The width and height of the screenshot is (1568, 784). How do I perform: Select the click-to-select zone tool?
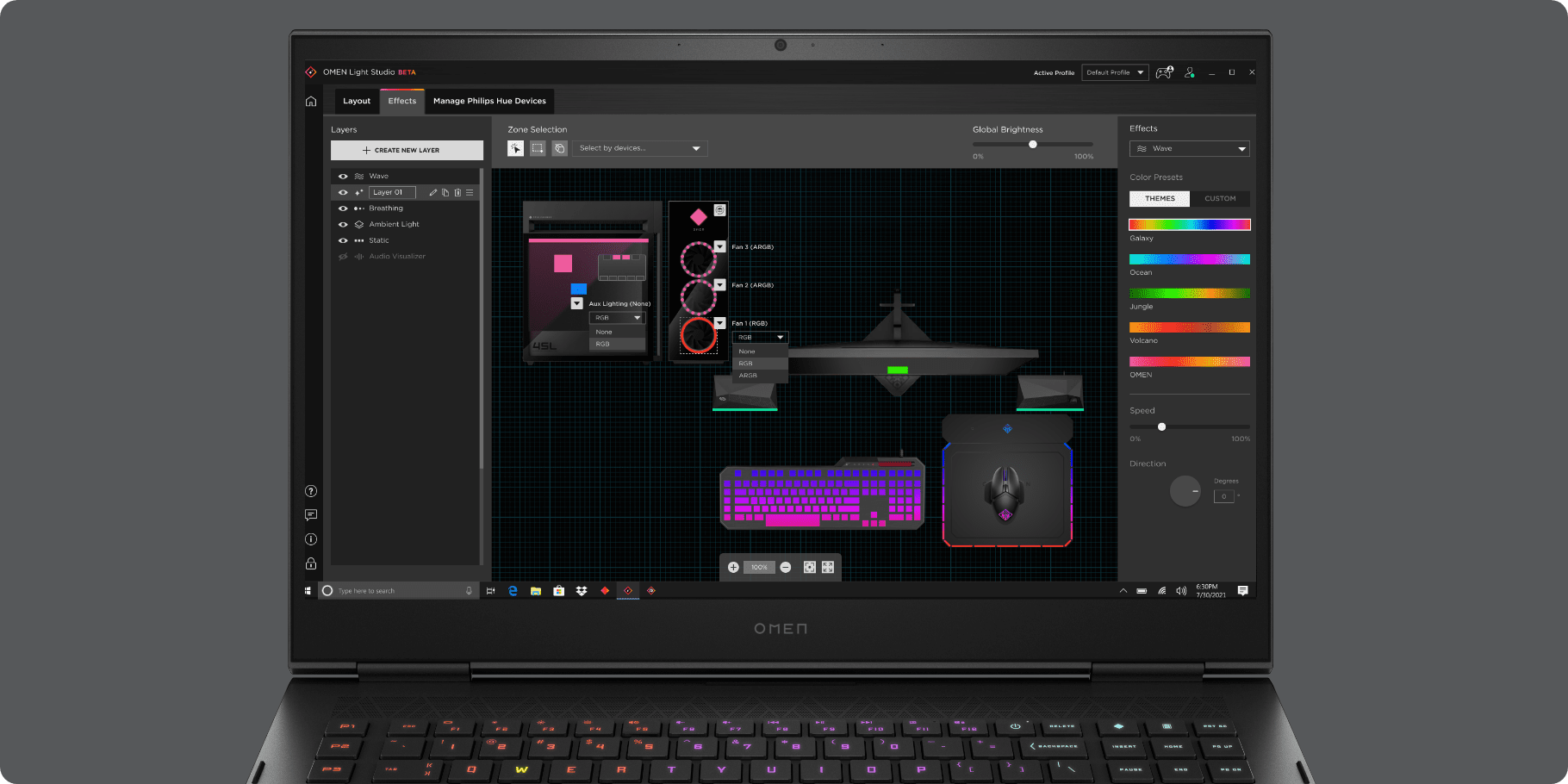pyautogui.click(x=515, y=148)
